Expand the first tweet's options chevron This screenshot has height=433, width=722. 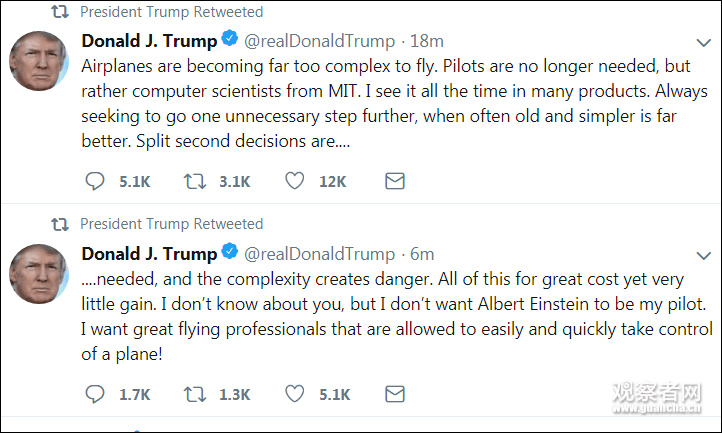[x=703, y=43]
